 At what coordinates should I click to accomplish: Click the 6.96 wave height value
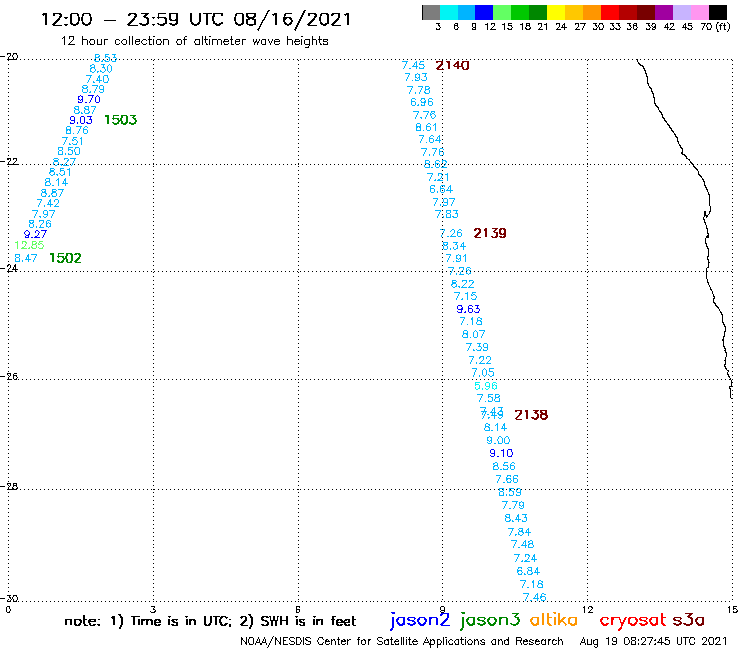[x=421, y=102]
